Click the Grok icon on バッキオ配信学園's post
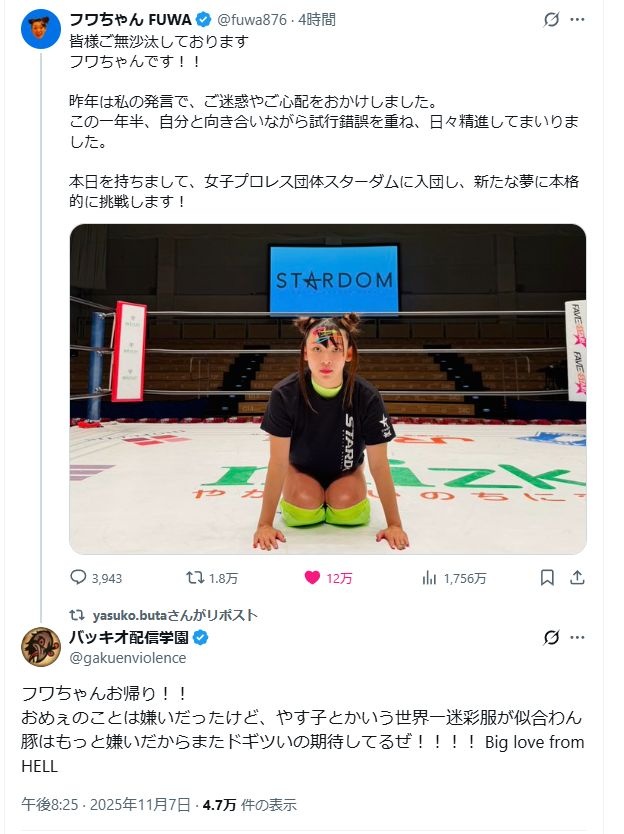This screenshot has width=624, height=834. click(x=550, y=638)
